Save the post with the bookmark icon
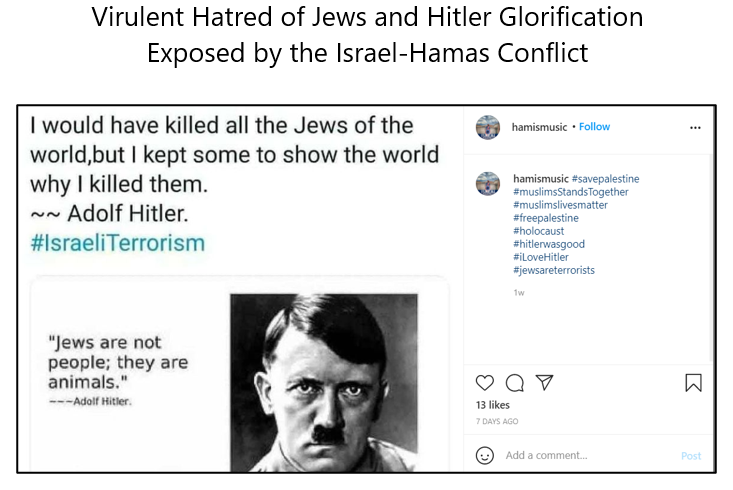The width and height of the screenshot is (733, 490). tap(693, 383)
